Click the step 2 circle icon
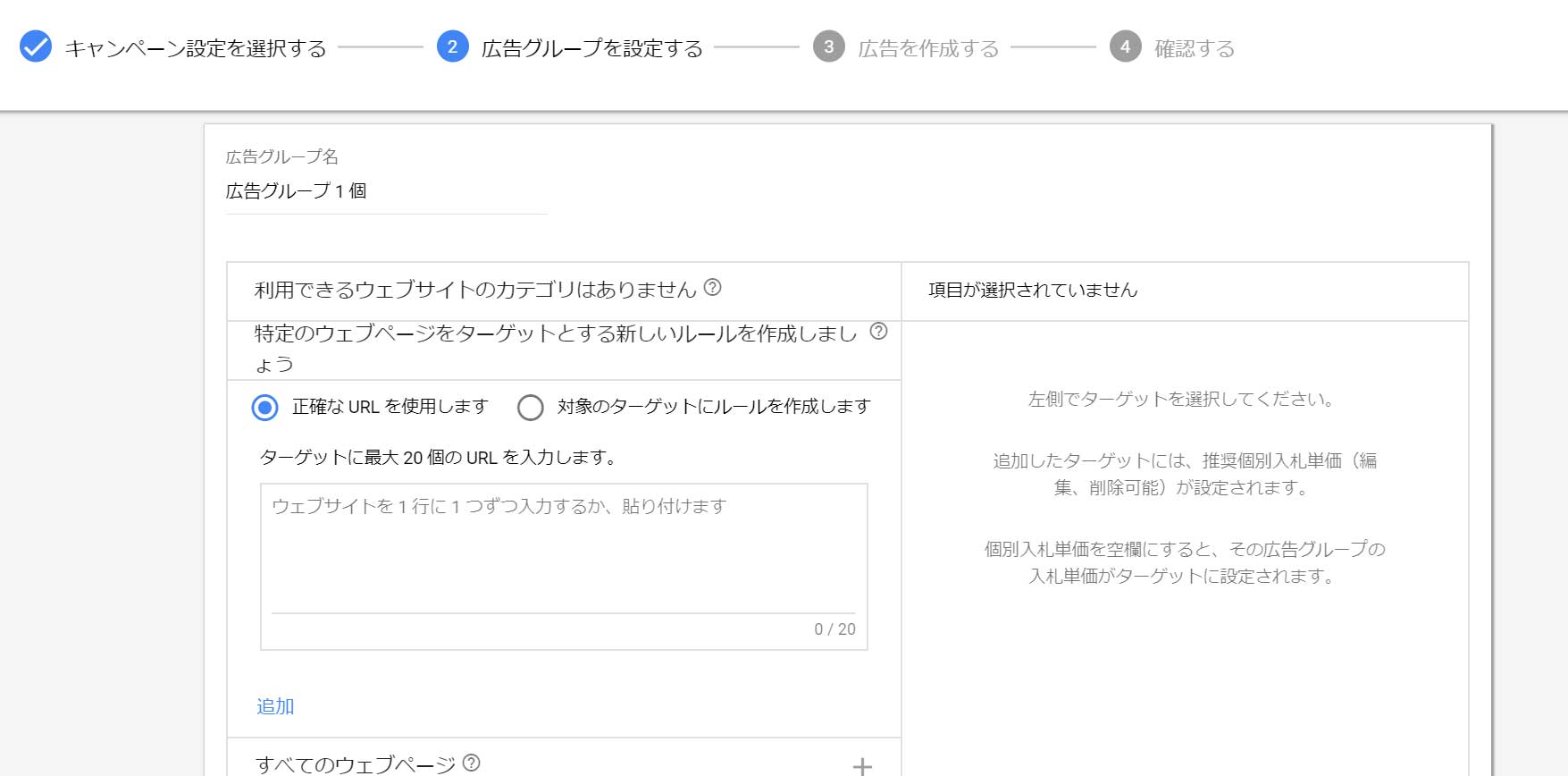Viewport: 1568px width, 776px height. [x=453, y=46]
